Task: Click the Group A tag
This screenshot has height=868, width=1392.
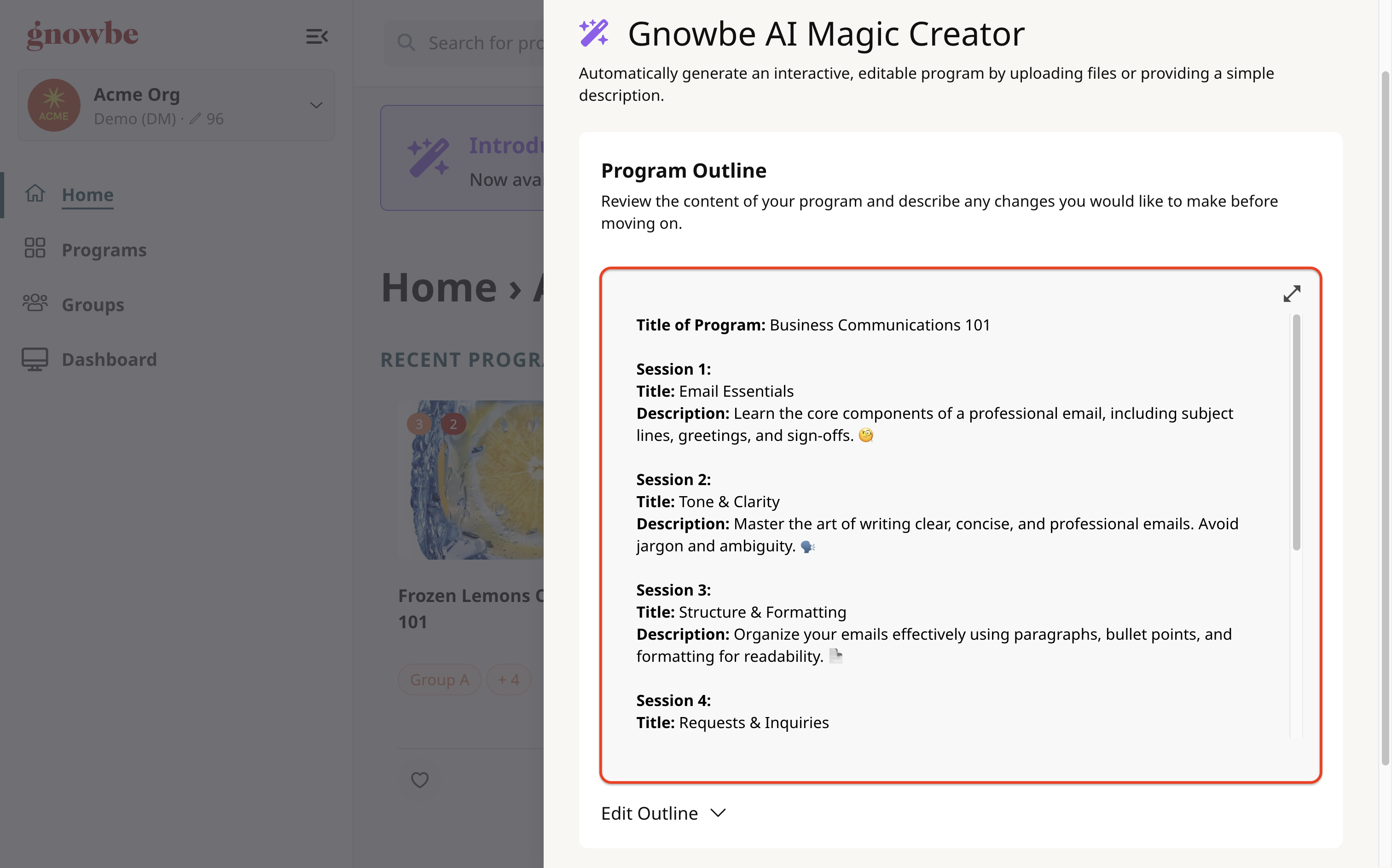Action: (439, 679)
